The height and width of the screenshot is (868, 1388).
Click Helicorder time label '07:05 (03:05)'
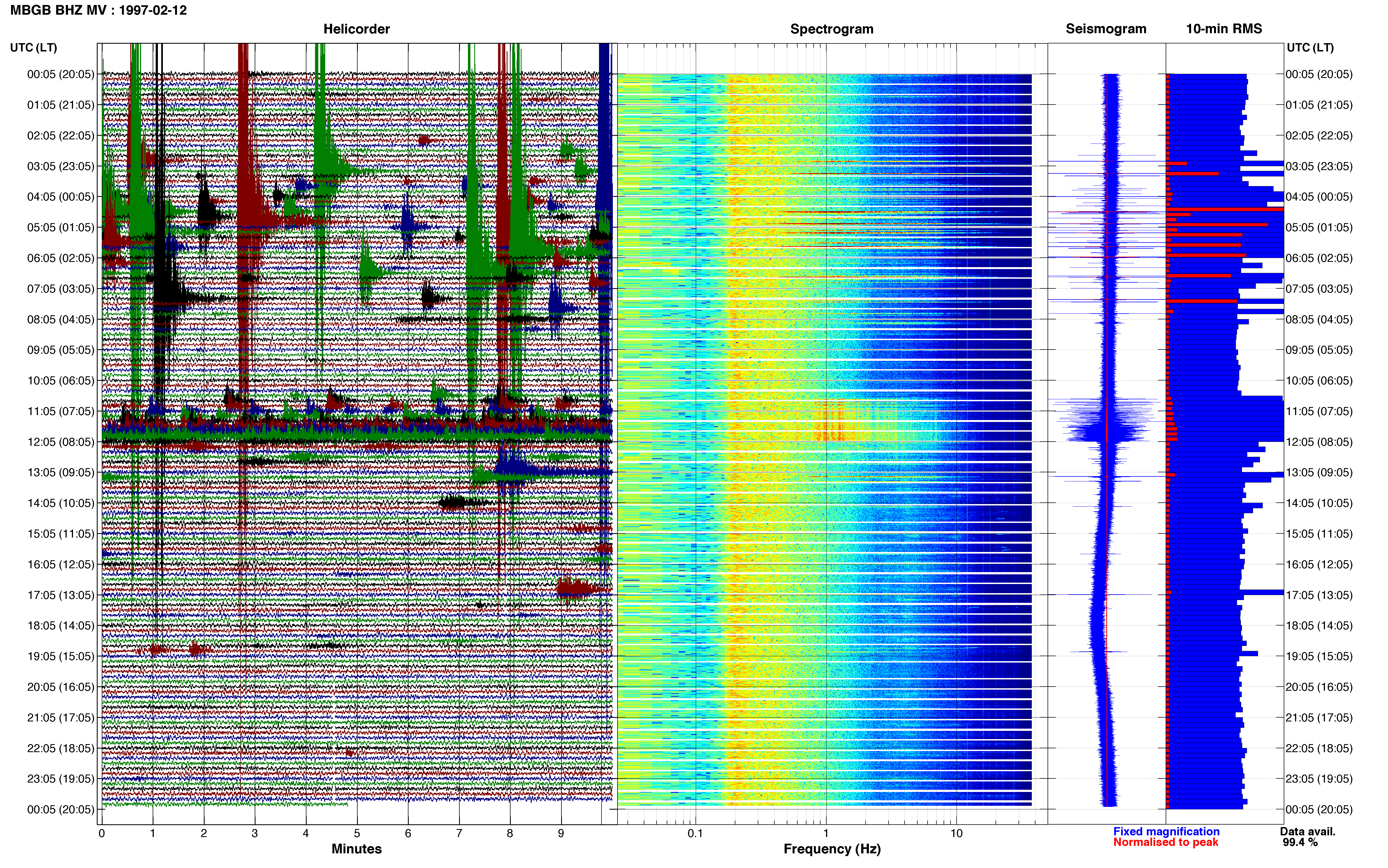(61, 289)
